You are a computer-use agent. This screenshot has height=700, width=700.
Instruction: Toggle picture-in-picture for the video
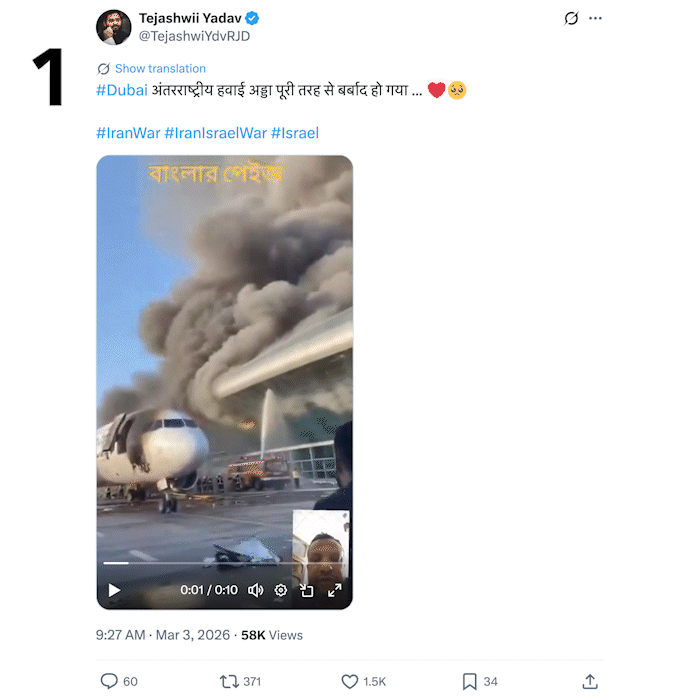tap(307, 590)
